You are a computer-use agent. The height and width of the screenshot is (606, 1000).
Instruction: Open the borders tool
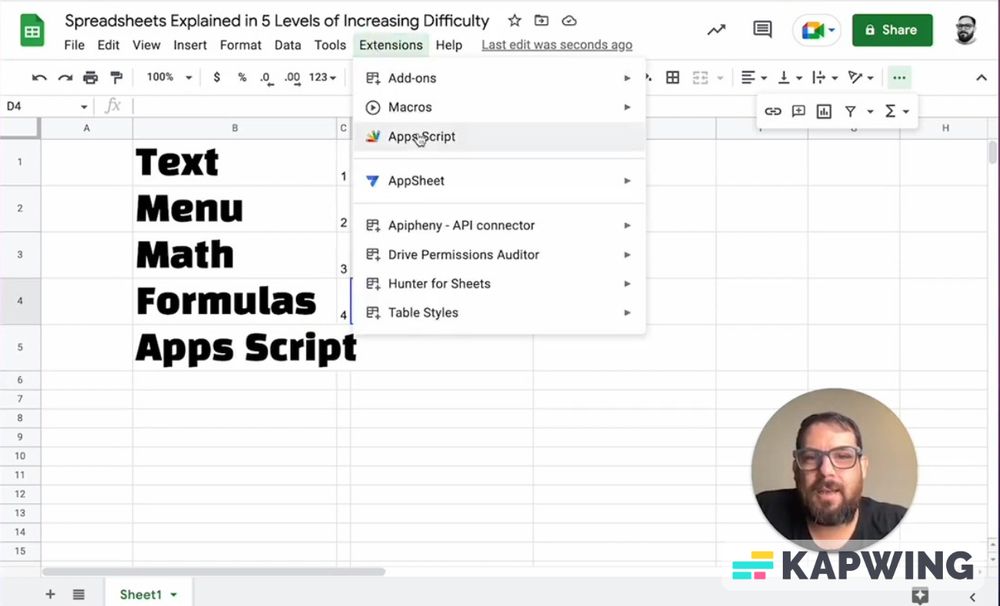coord(673,77)
